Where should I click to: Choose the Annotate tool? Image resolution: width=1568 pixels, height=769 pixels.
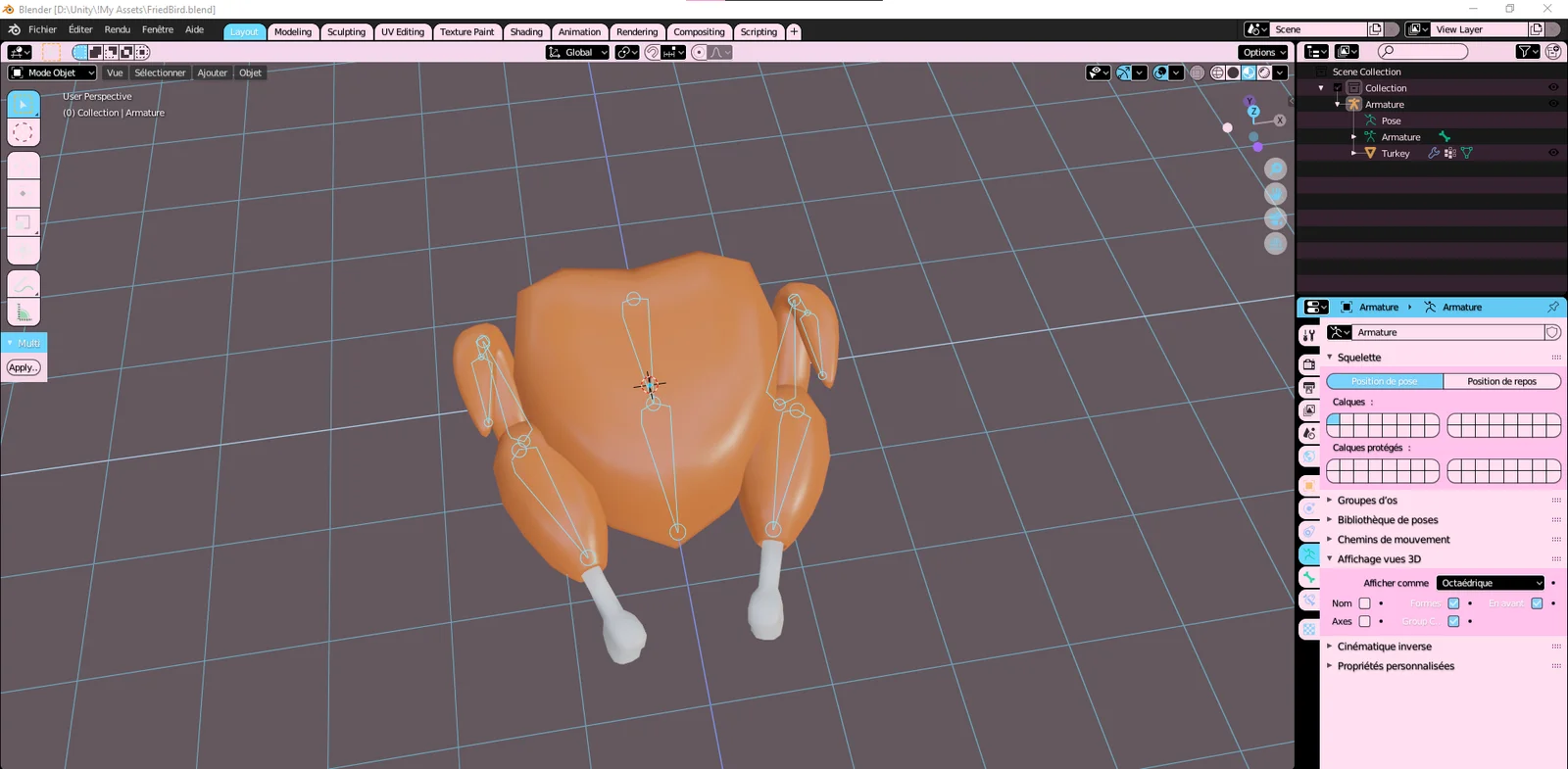point(24,285)
